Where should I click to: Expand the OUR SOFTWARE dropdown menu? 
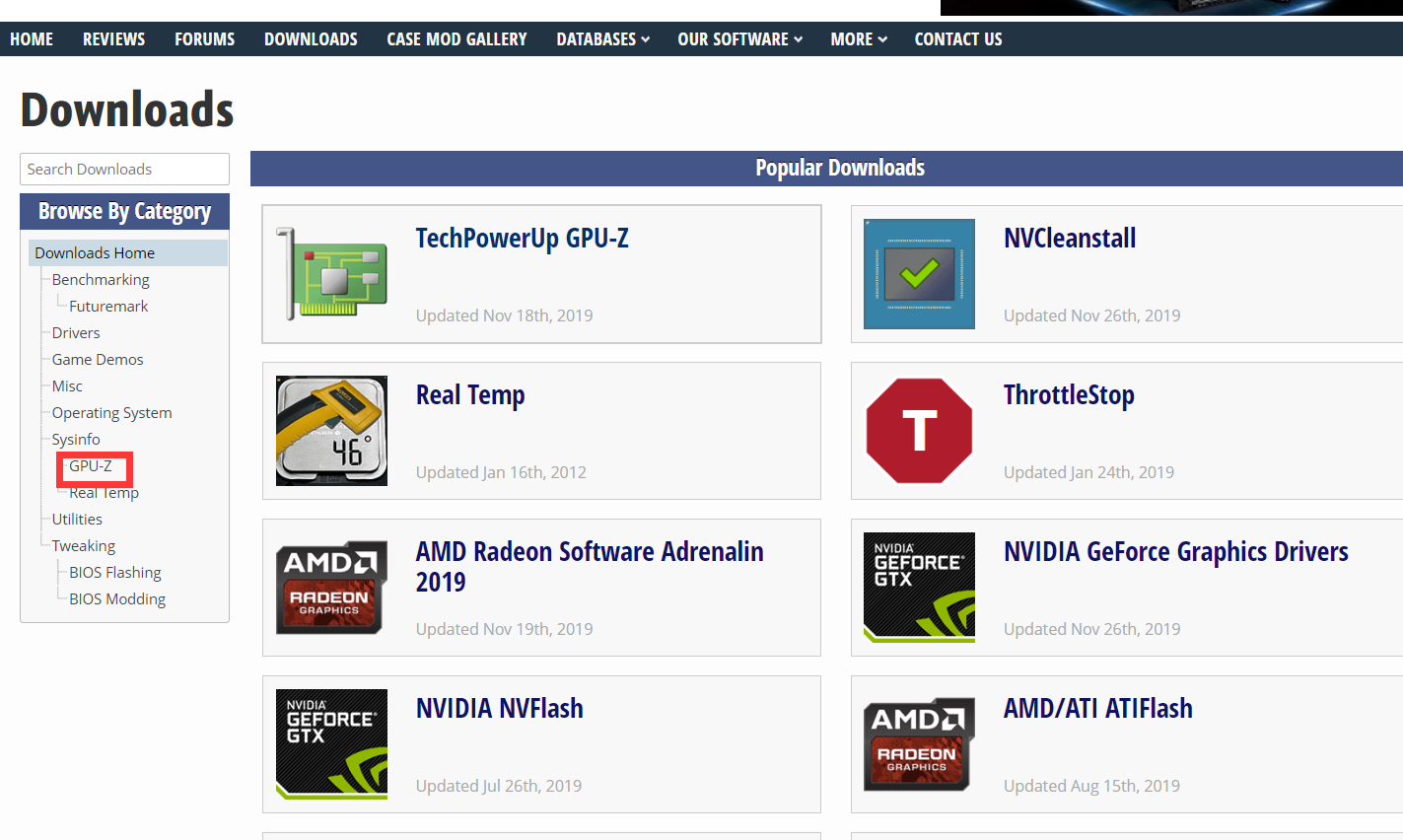(x=740, y=39)
